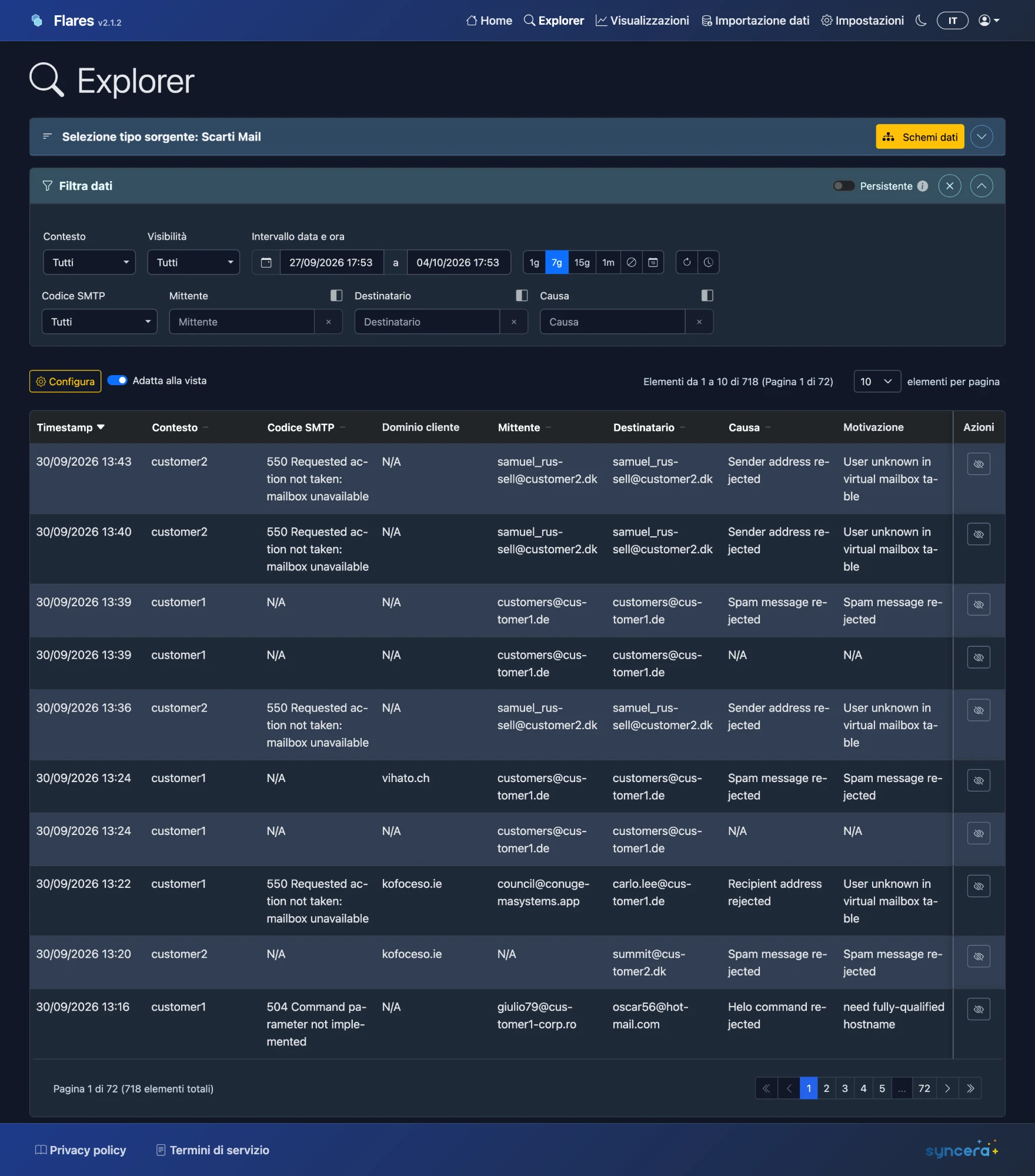The height and width of the screenshot is (1176, 1035).
Task: Toggle Causa filter mode icon
Action: tap(707, 295)
